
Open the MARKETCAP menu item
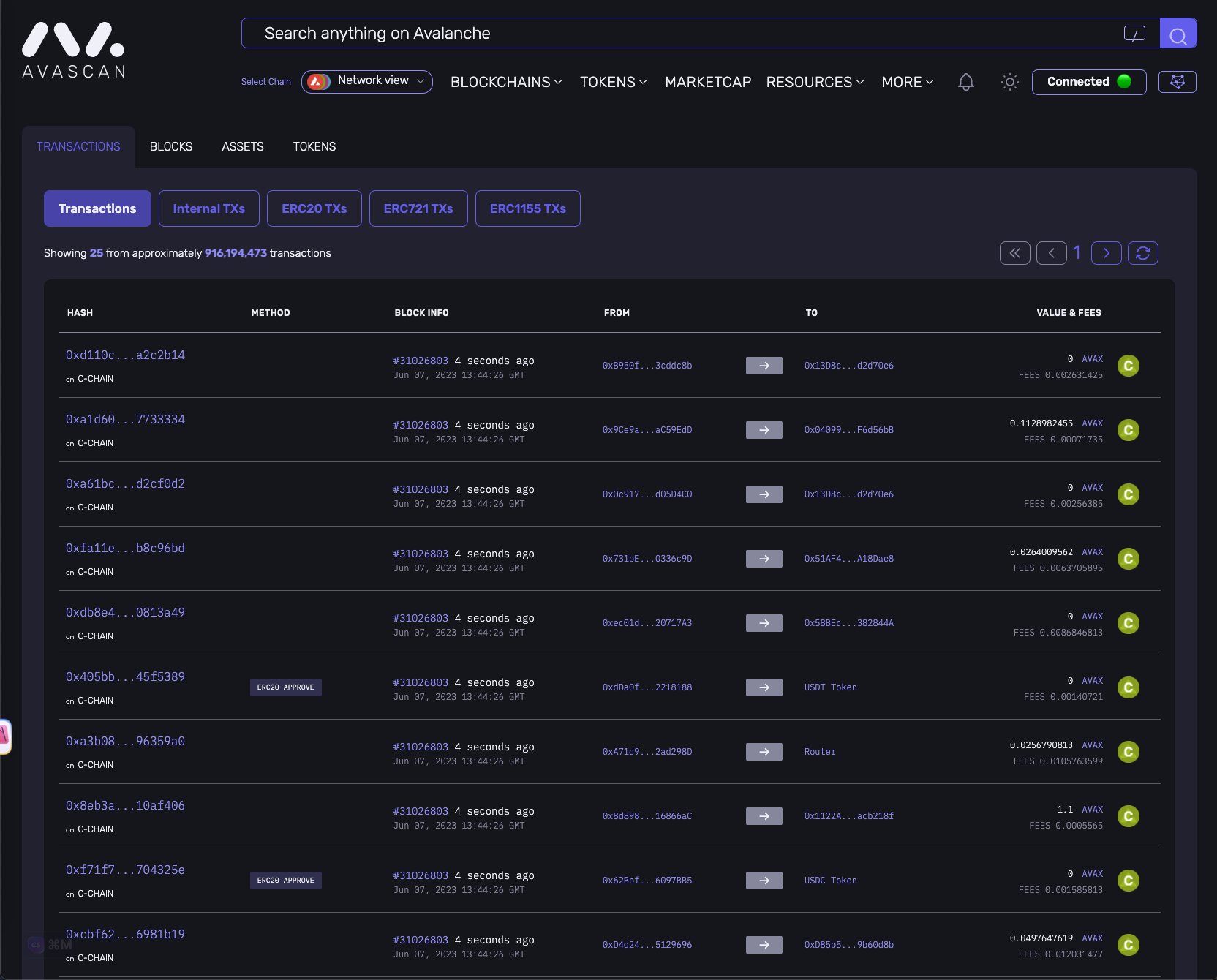pos(707,83)
